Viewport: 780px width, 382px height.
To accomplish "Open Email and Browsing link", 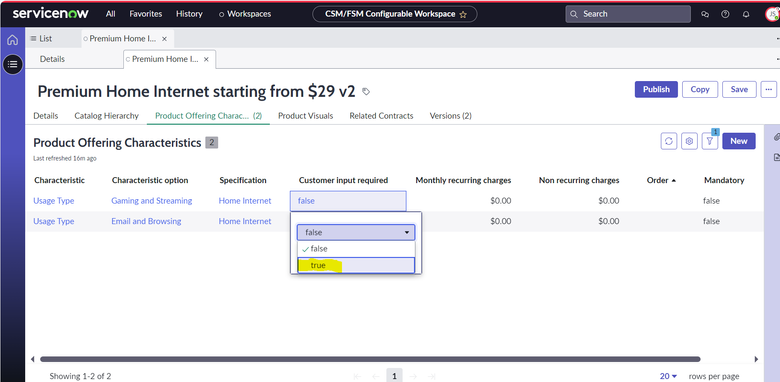I will [x=146, y=221].
